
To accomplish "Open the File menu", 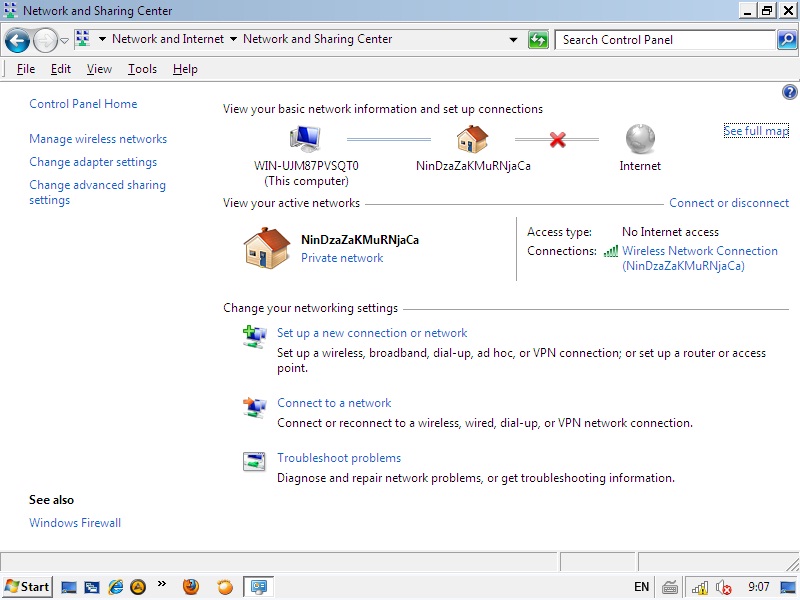I will tap(26, 69).
